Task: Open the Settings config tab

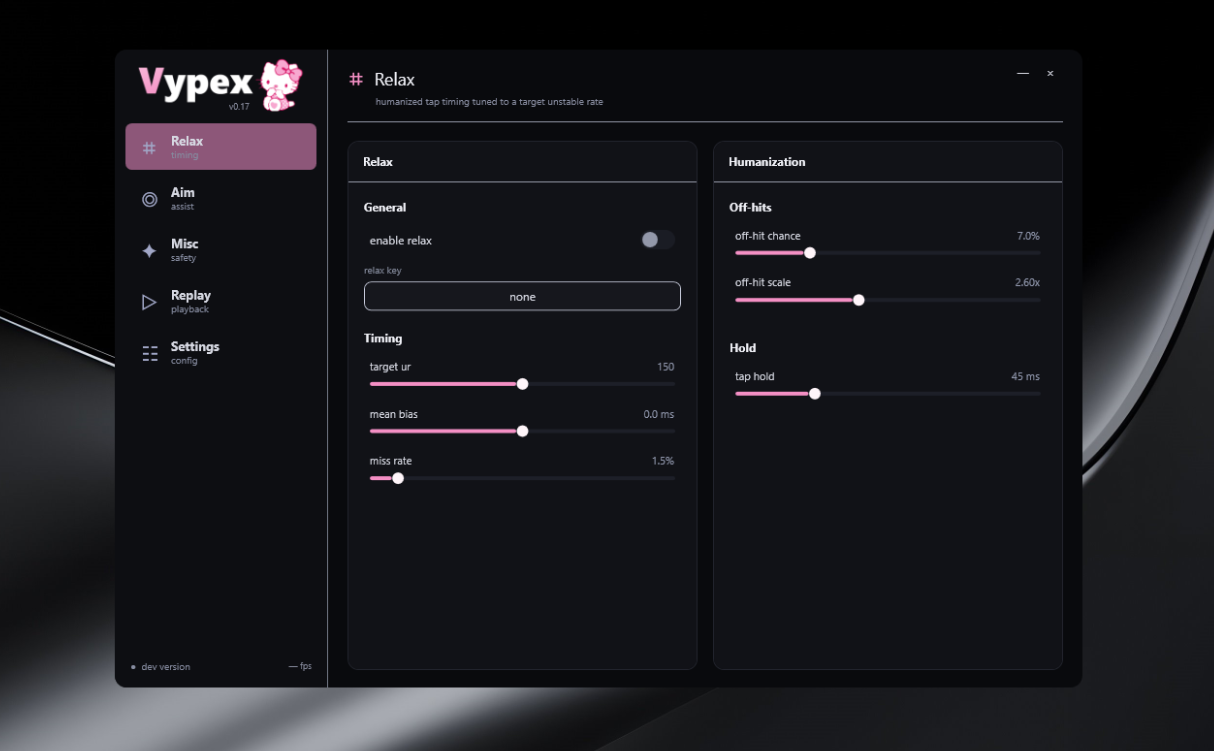Action: click(x=221, y=352)
